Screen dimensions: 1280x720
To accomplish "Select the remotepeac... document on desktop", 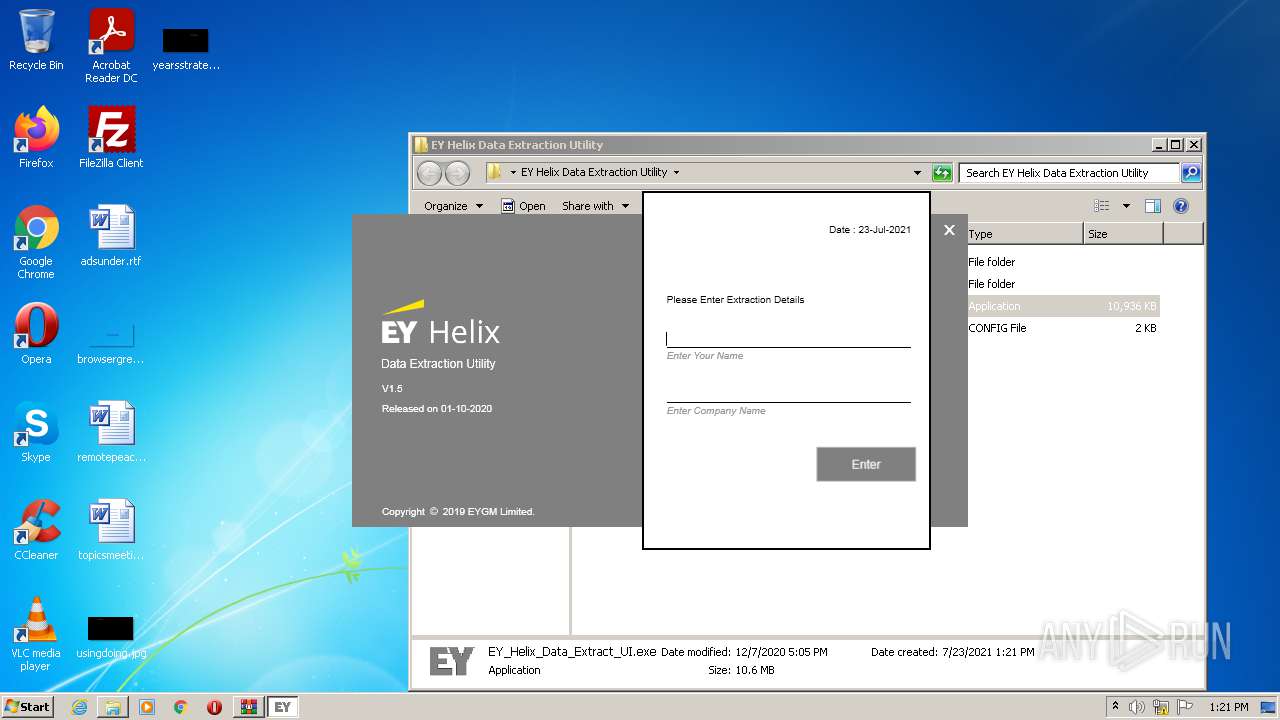I will [111, 432].
